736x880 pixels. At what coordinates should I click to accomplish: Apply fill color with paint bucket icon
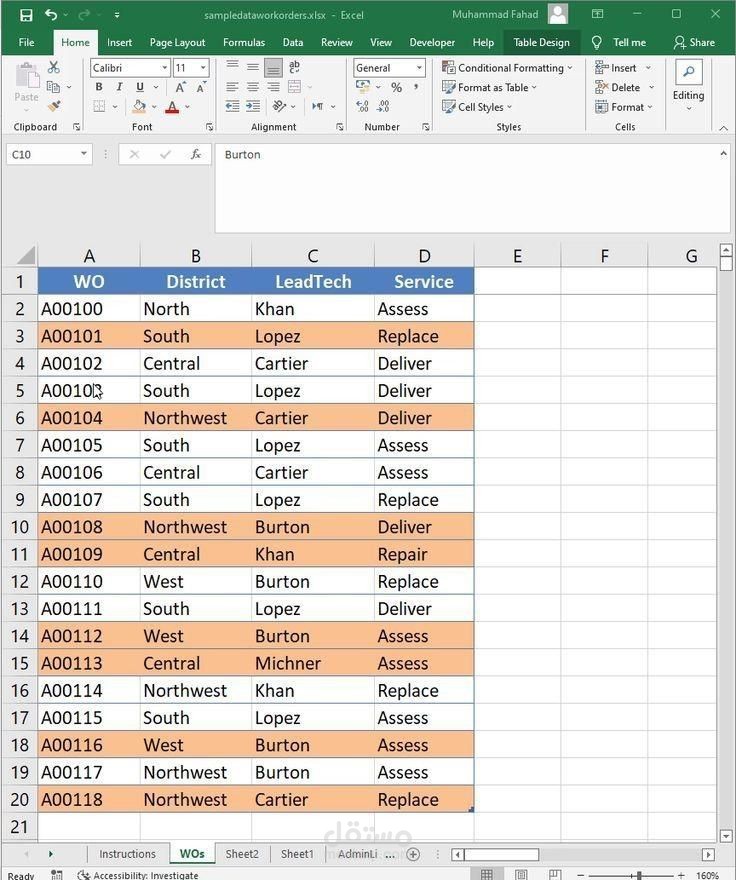click(139, 106)
